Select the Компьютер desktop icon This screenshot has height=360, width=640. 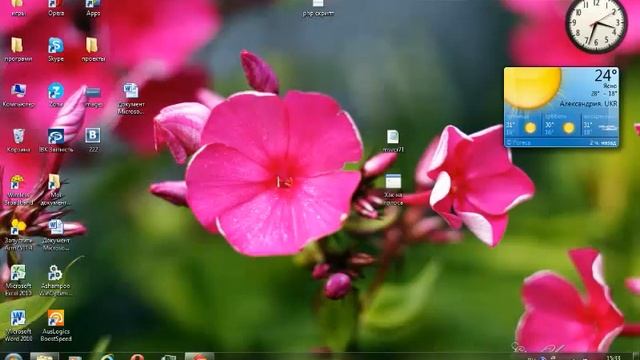click(18, 95)
